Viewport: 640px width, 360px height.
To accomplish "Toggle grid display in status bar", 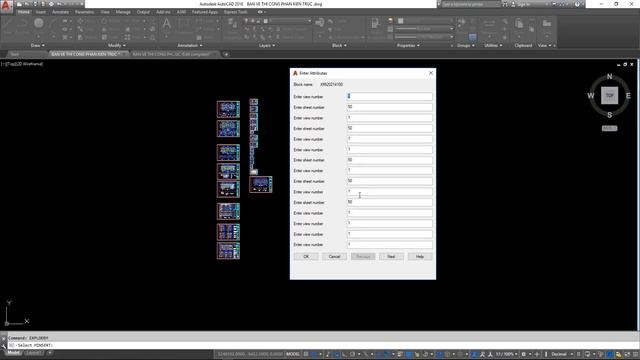I will pos(306,354).
